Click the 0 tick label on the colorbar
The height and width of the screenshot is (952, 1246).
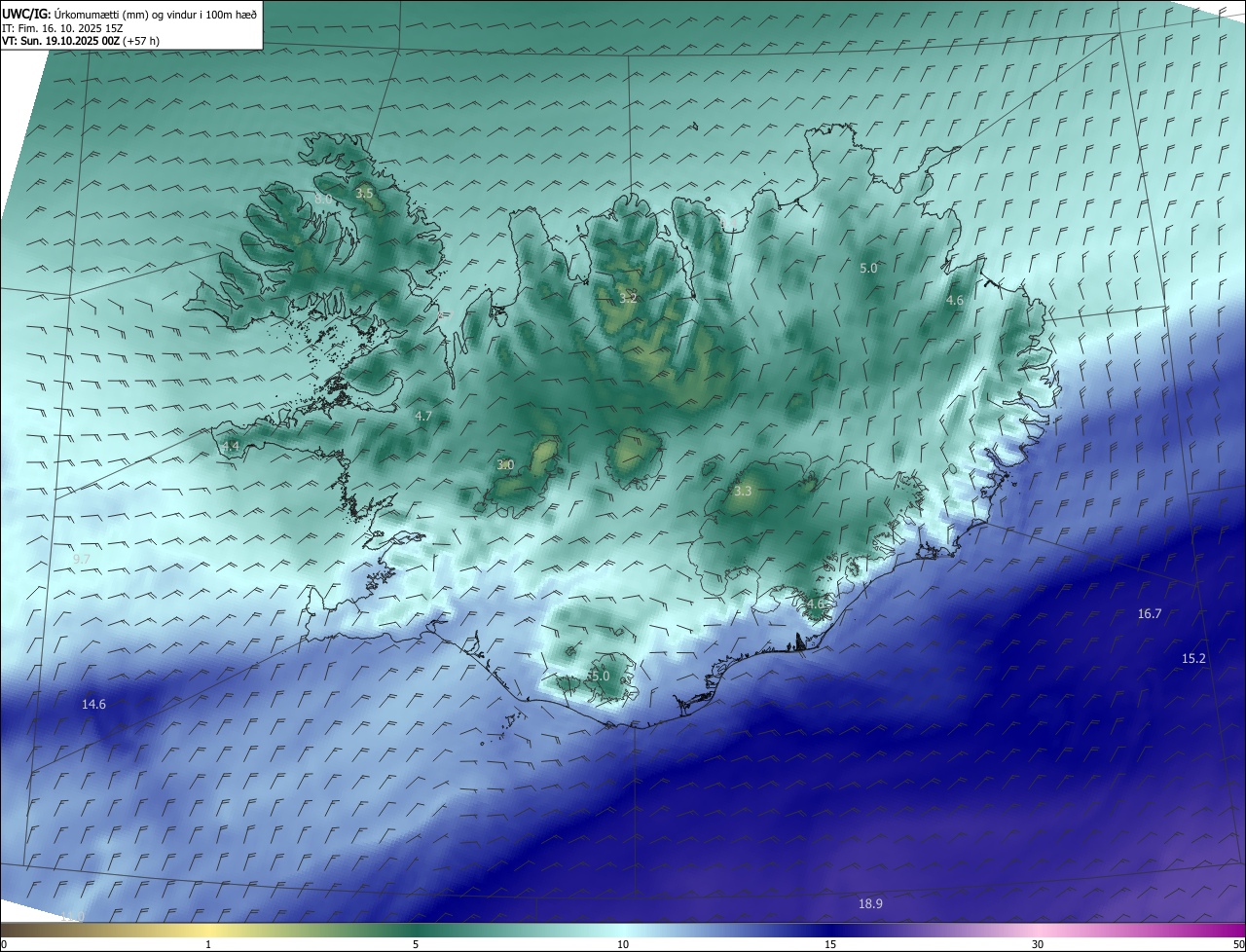coord(4,944)
